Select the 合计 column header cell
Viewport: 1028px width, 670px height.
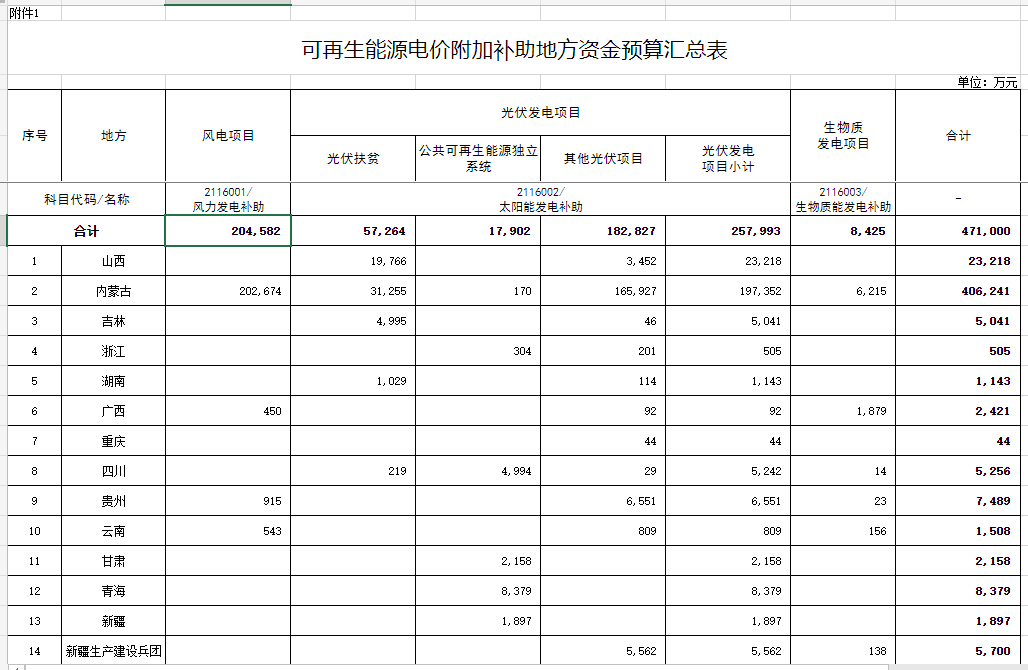click(958, 134)
